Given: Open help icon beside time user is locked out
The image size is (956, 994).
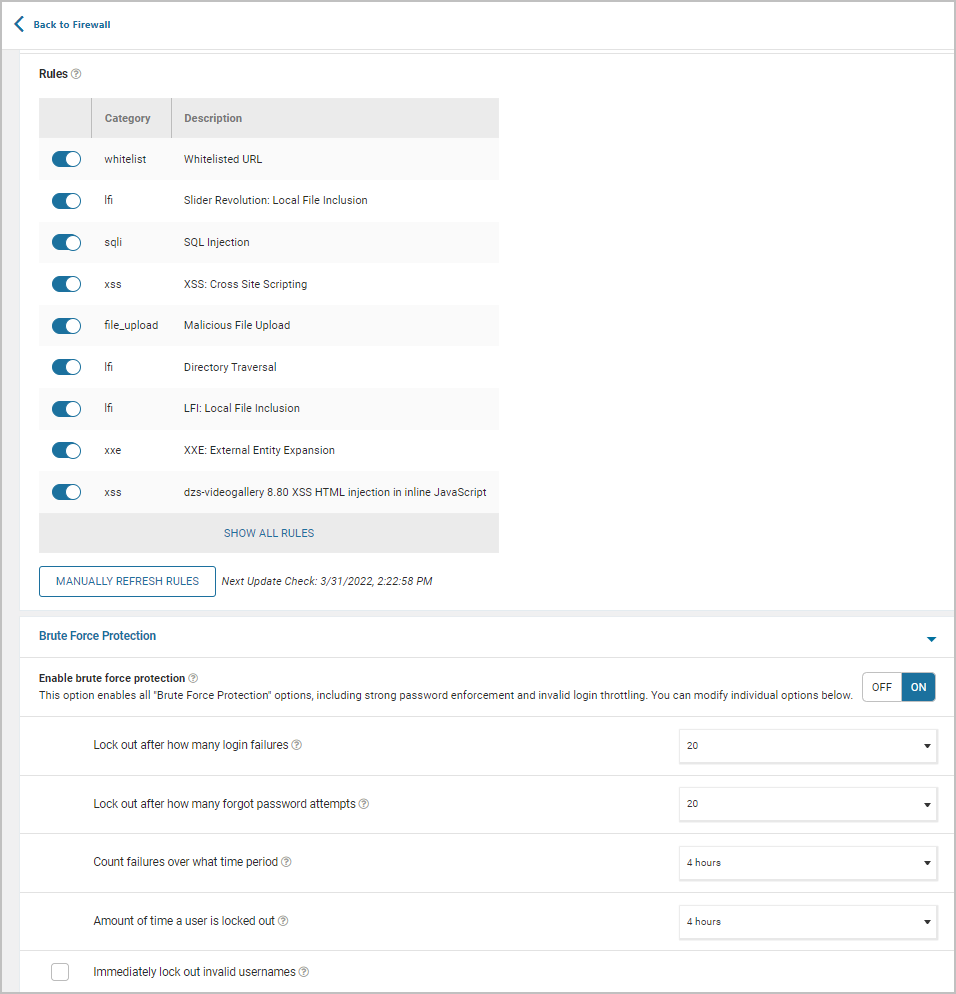Looking at the screenshot, I should pos(283,920).
